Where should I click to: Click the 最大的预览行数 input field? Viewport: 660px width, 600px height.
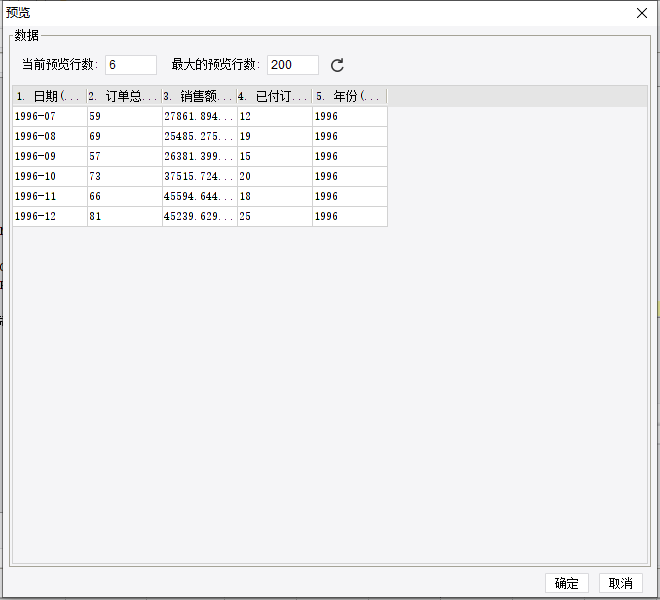293,65
